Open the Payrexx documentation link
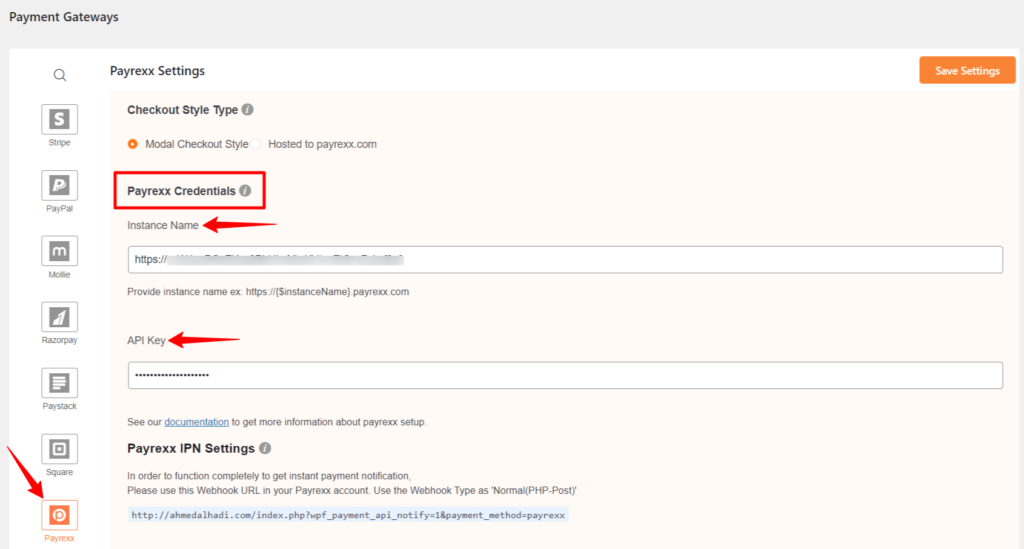Image resolution: width=1024 pixels, height=549 pixels. pyautogui.click(x=197, y=422)
